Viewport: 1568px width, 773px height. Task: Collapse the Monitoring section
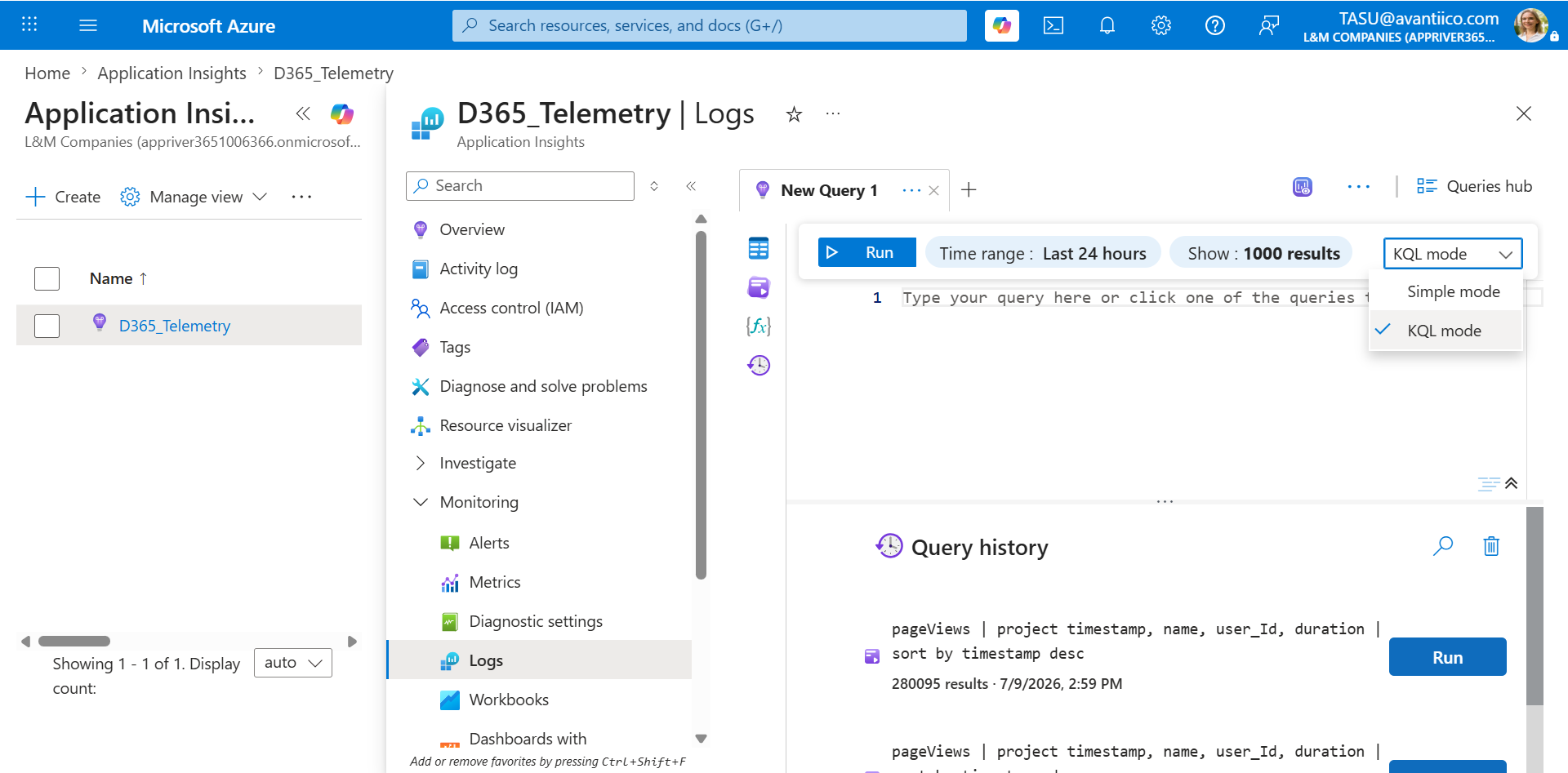(x=465, y=502)
